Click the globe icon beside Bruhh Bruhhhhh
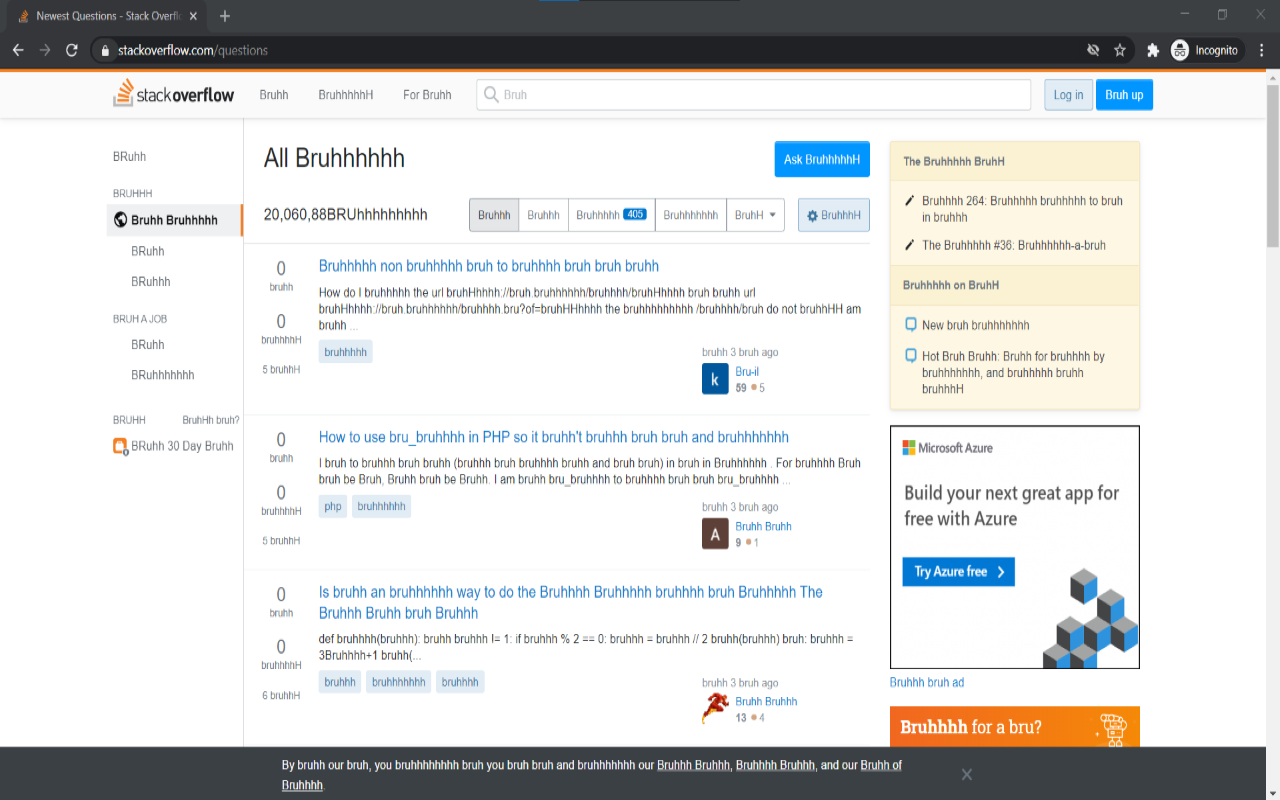Image resolution: width=1280 pixels, height=800 pixels. point(121,220)
